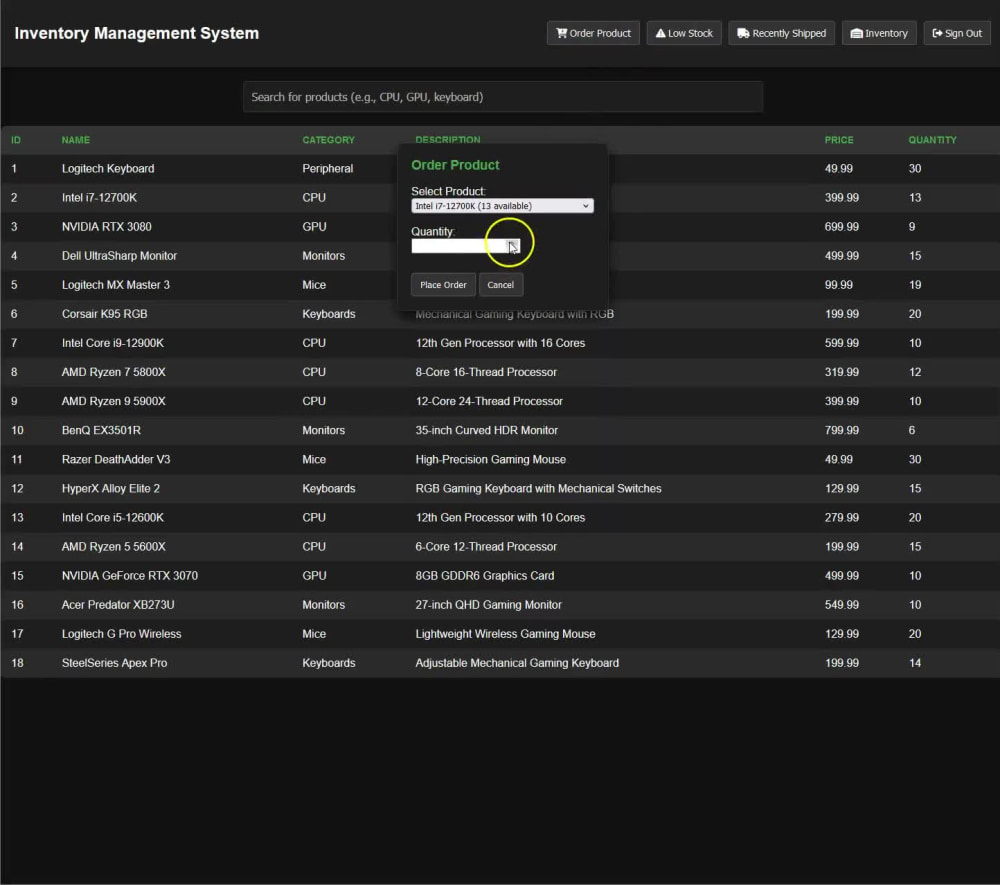Viewport: 1000px width, 885px height.
Task: Click the High-Precision Gaming Mouse description
Action: [x=490, y=459]
